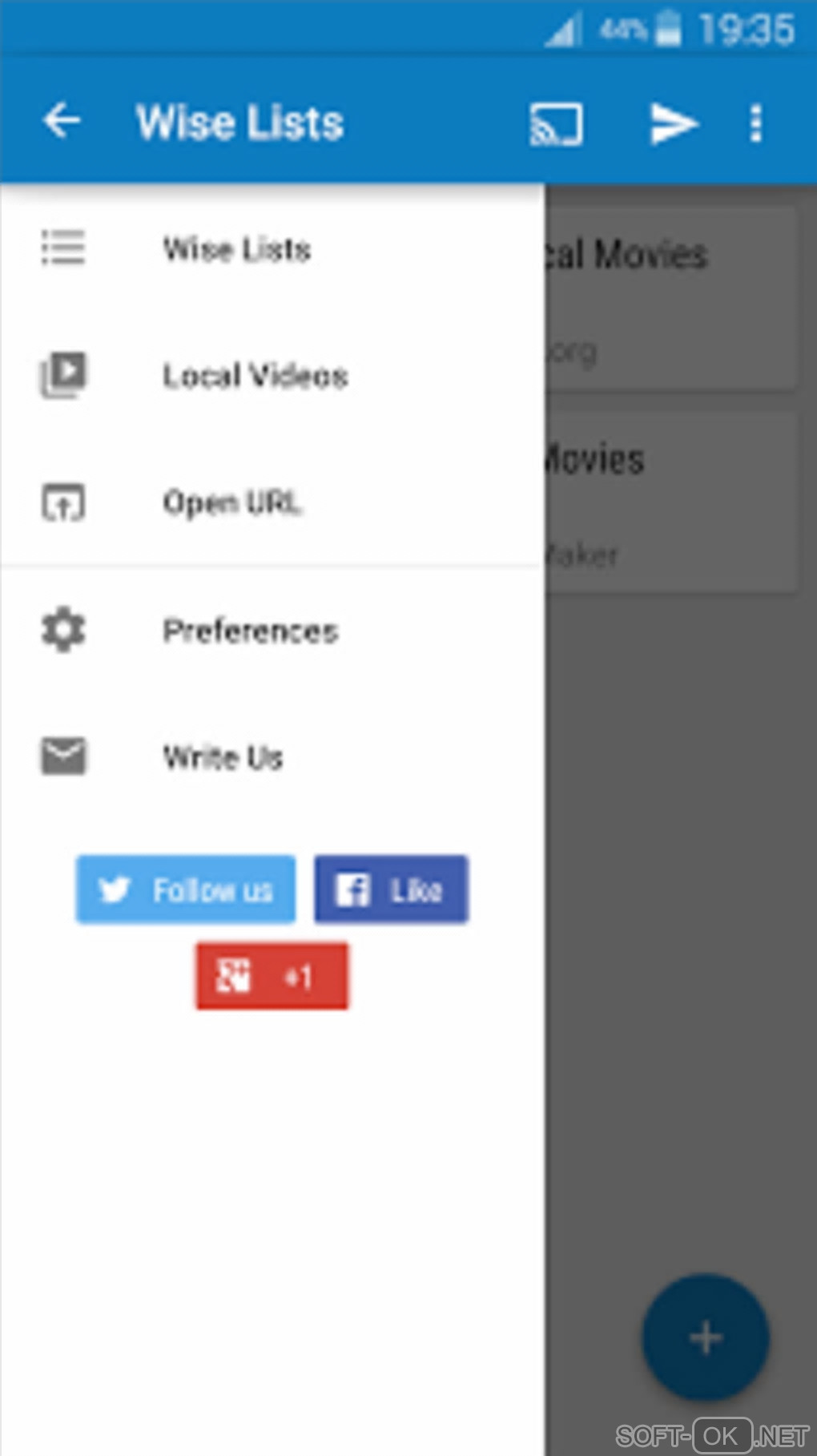Click the Facebook Like button

391,889
